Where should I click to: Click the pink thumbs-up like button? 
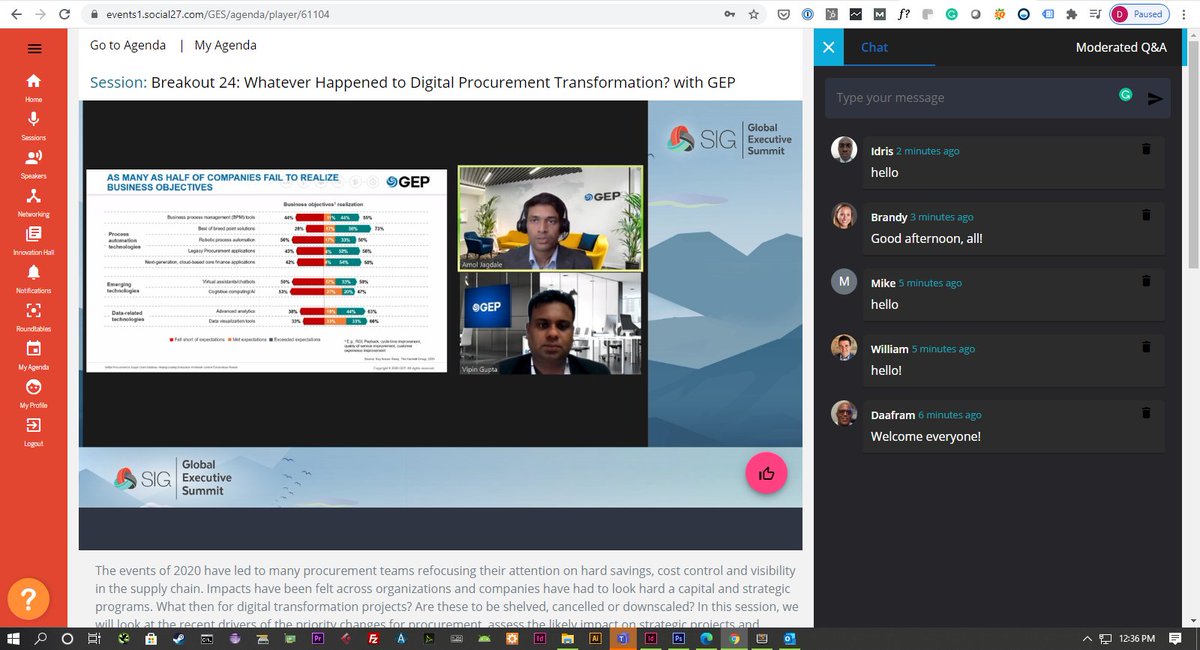[x=767, y=474]
